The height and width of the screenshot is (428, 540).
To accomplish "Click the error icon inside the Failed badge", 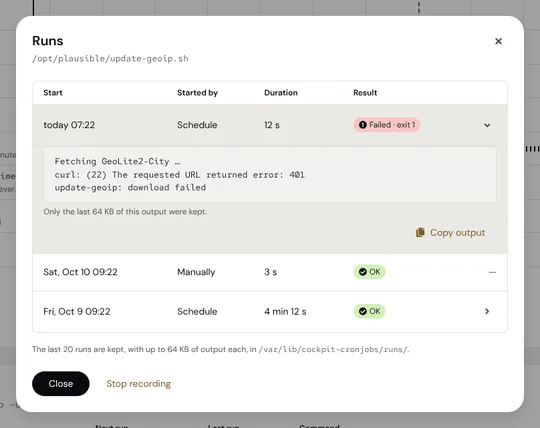I will coord(362,125).
